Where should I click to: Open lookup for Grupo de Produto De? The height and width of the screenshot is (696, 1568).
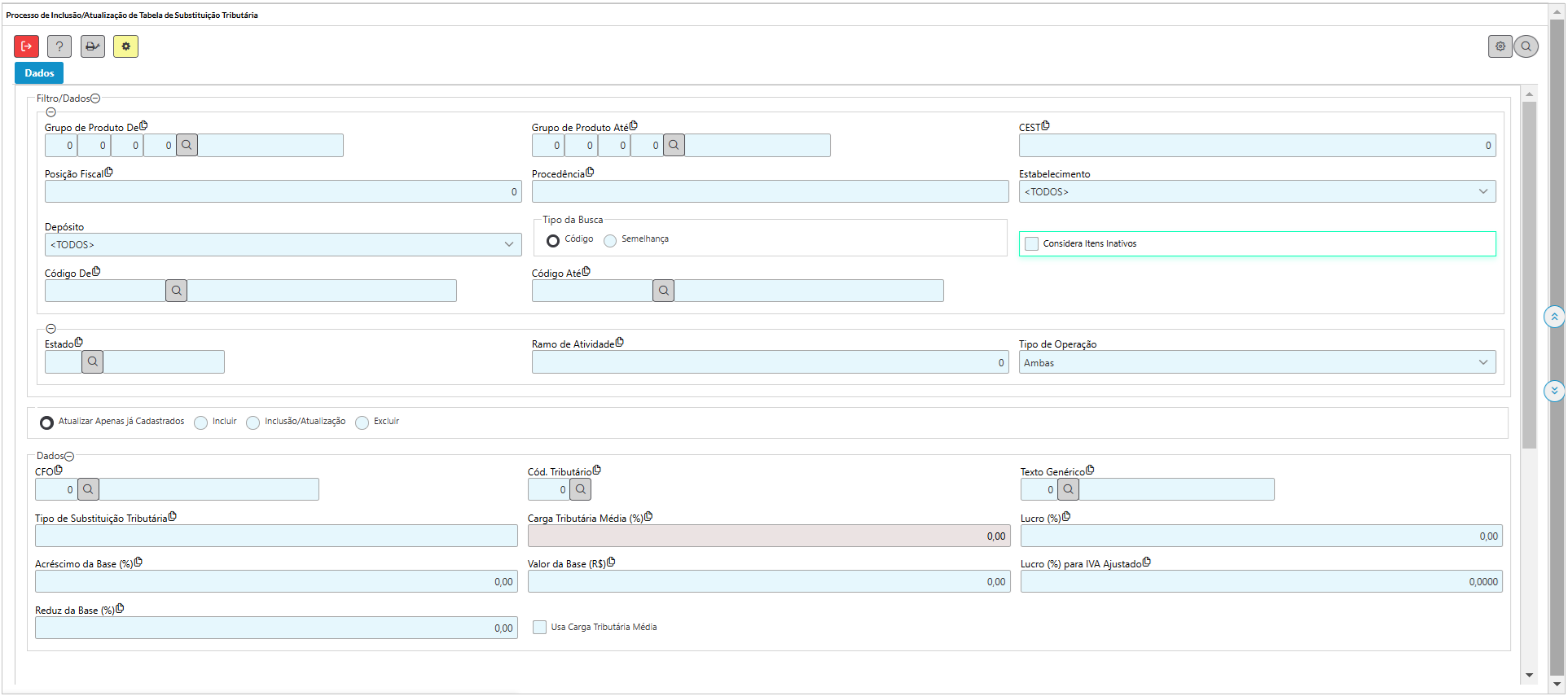(187, 146)
